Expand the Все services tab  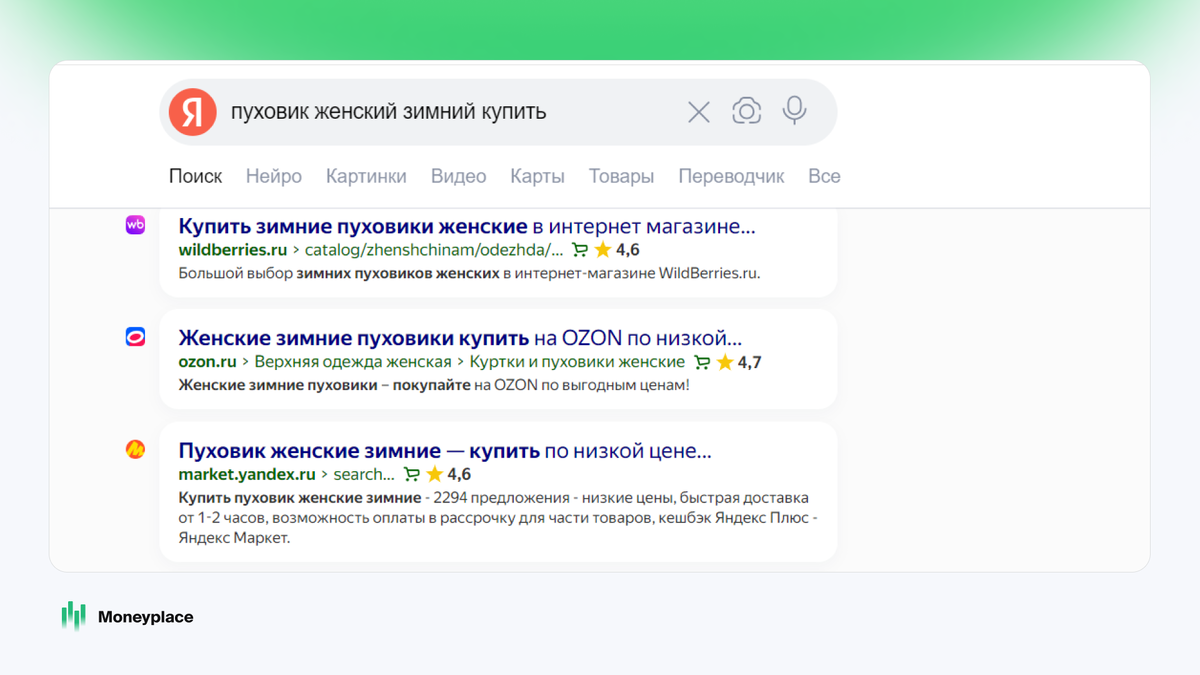point(824,176)
